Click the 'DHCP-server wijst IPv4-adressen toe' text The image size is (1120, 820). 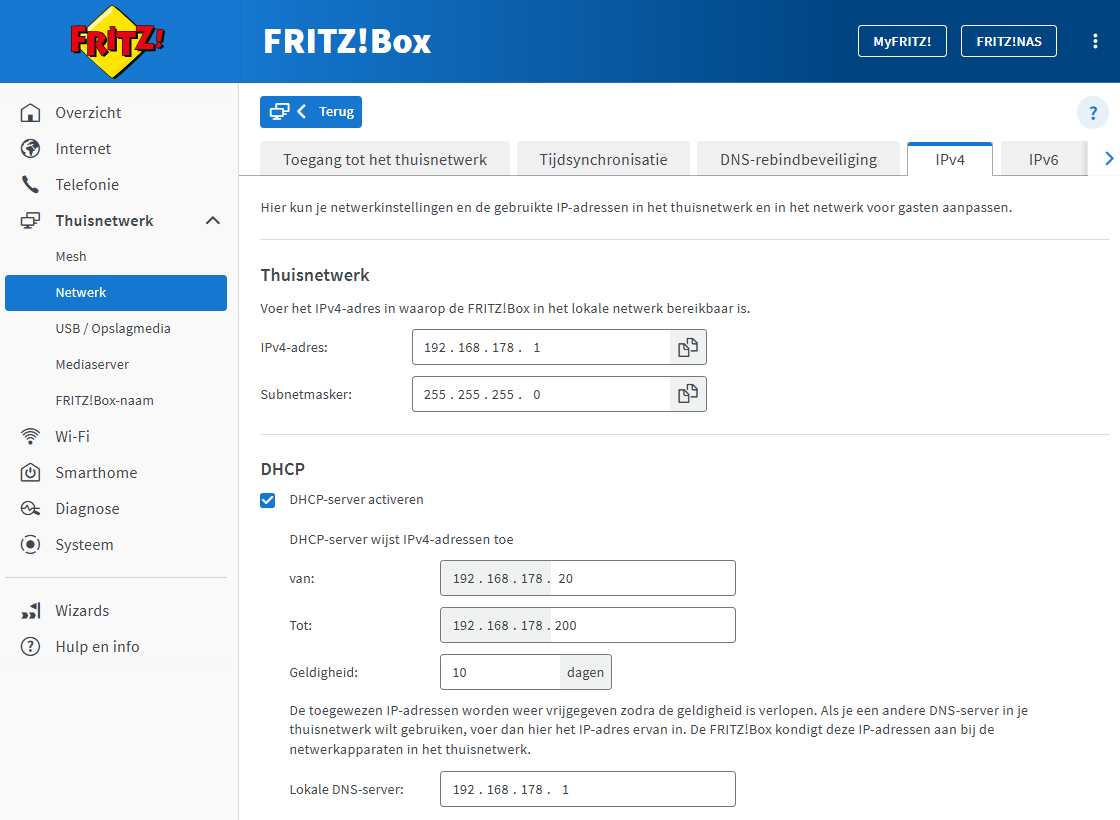401,539
